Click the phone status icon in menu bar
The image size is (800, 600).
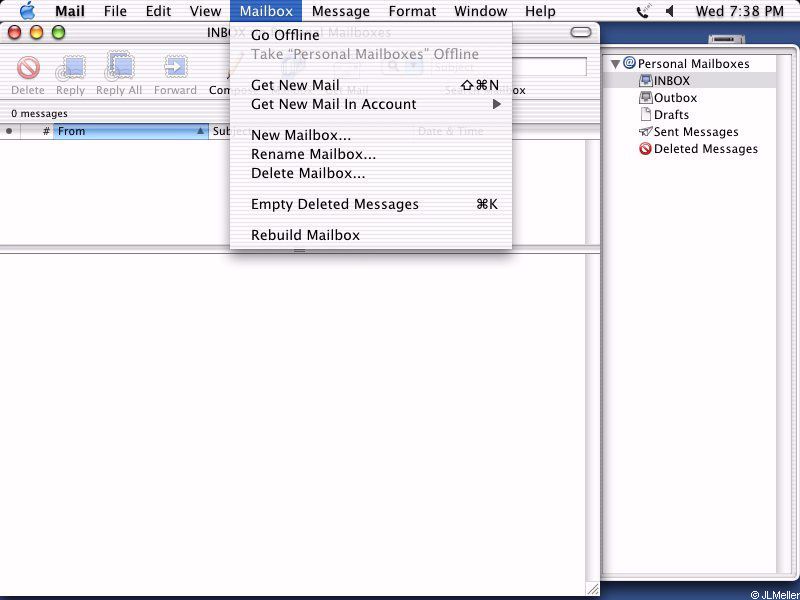point(644,11)
